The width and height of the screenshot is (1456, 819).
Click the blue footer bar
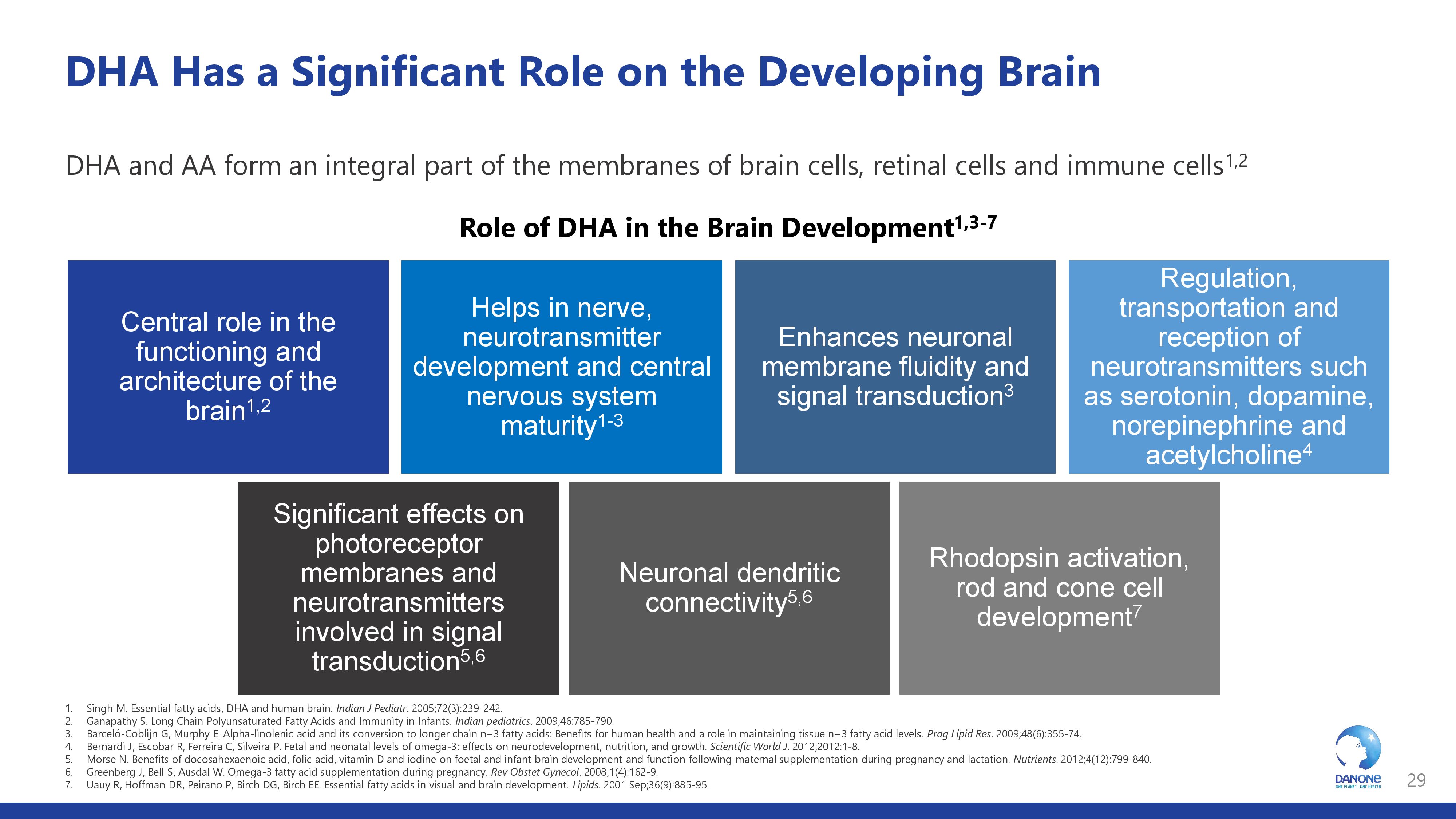pos(728,811)
